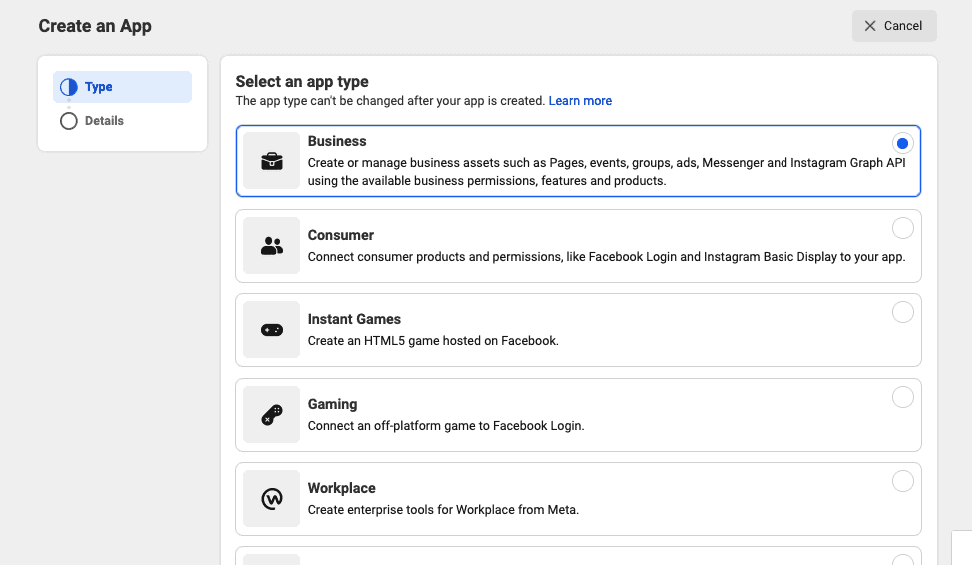Select the Business radio button
The width and height of the screenshot is (972, 565).
pos(903,143)
